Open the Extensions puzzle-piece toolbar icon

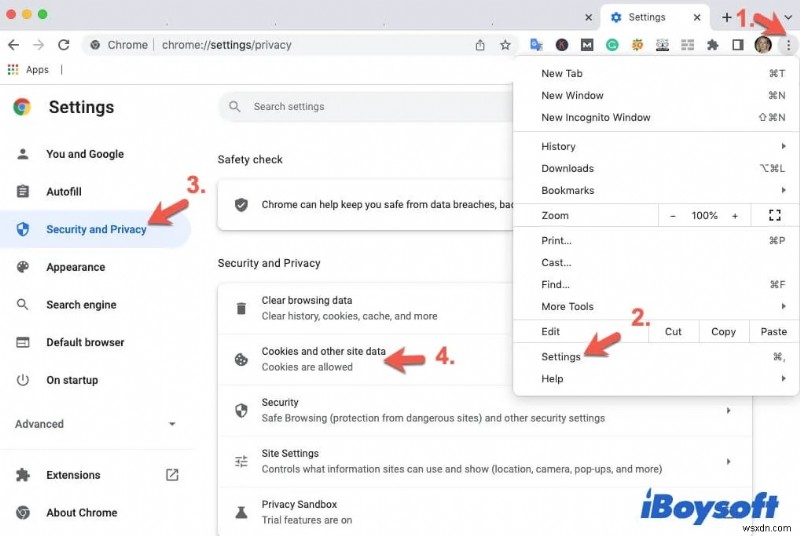coord(713,45)
